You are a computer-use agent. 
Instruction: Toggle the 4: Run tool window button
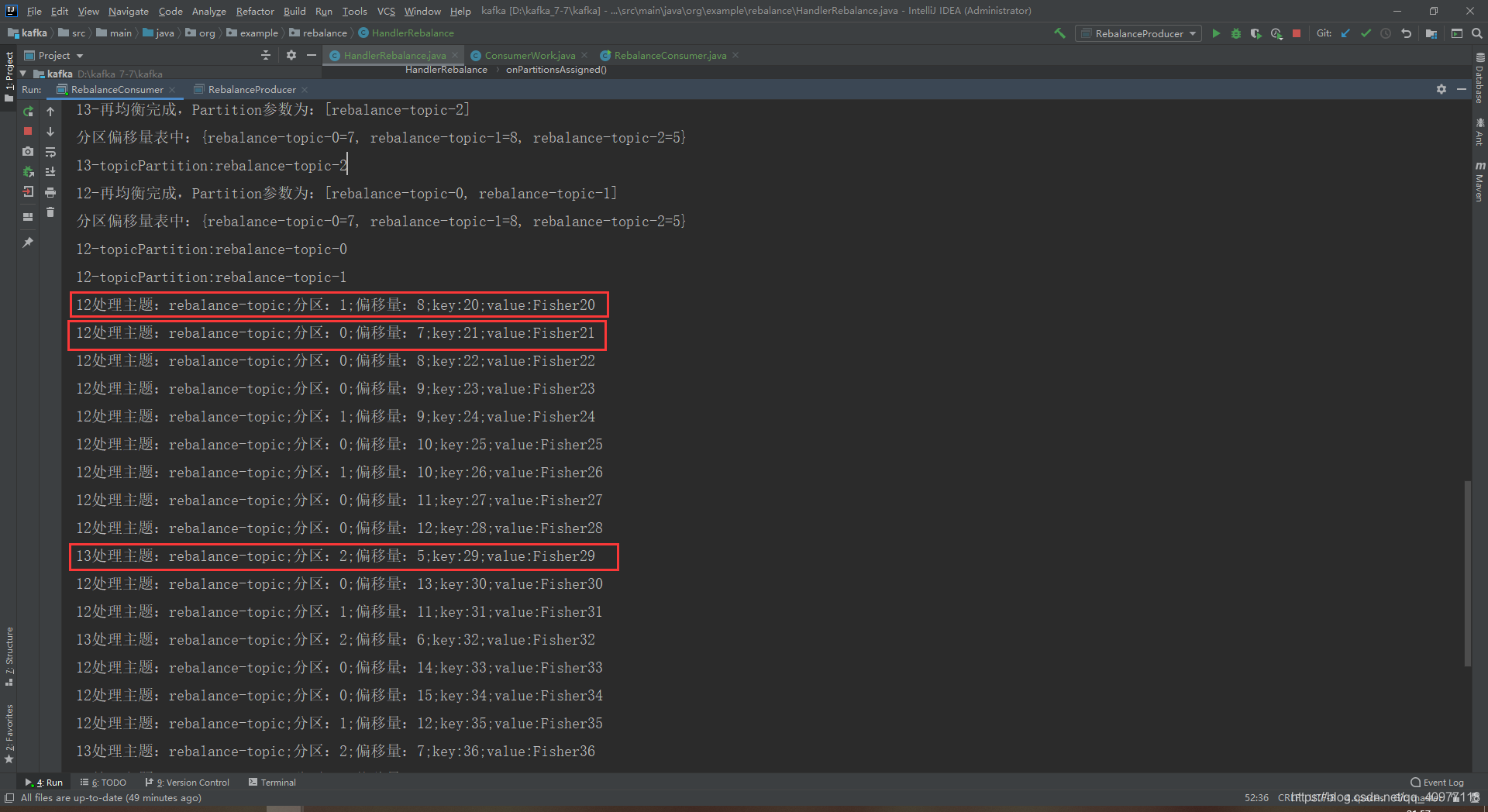click(44, 783)
